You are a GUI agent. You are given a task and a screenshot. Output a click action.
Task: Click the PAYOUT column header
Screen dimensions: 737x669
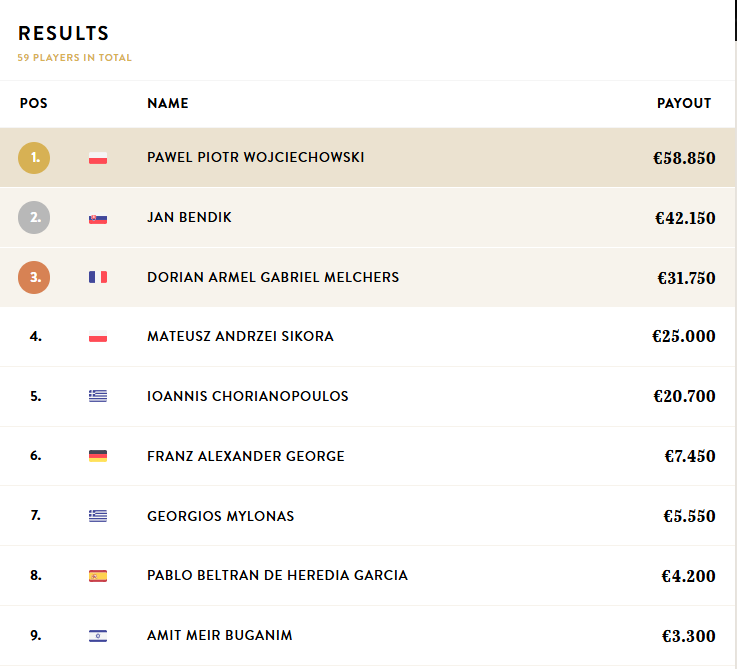pos(684,104)
